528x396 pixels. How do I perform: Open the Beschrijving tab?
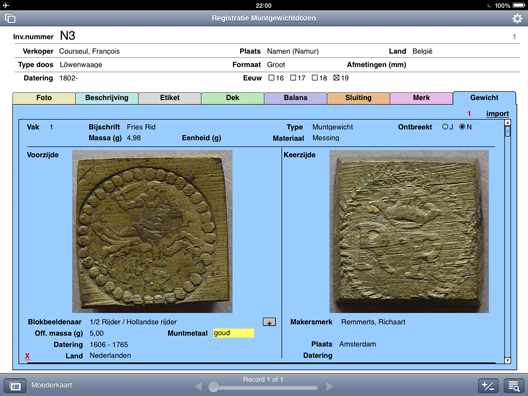click(x=107, y=98)
